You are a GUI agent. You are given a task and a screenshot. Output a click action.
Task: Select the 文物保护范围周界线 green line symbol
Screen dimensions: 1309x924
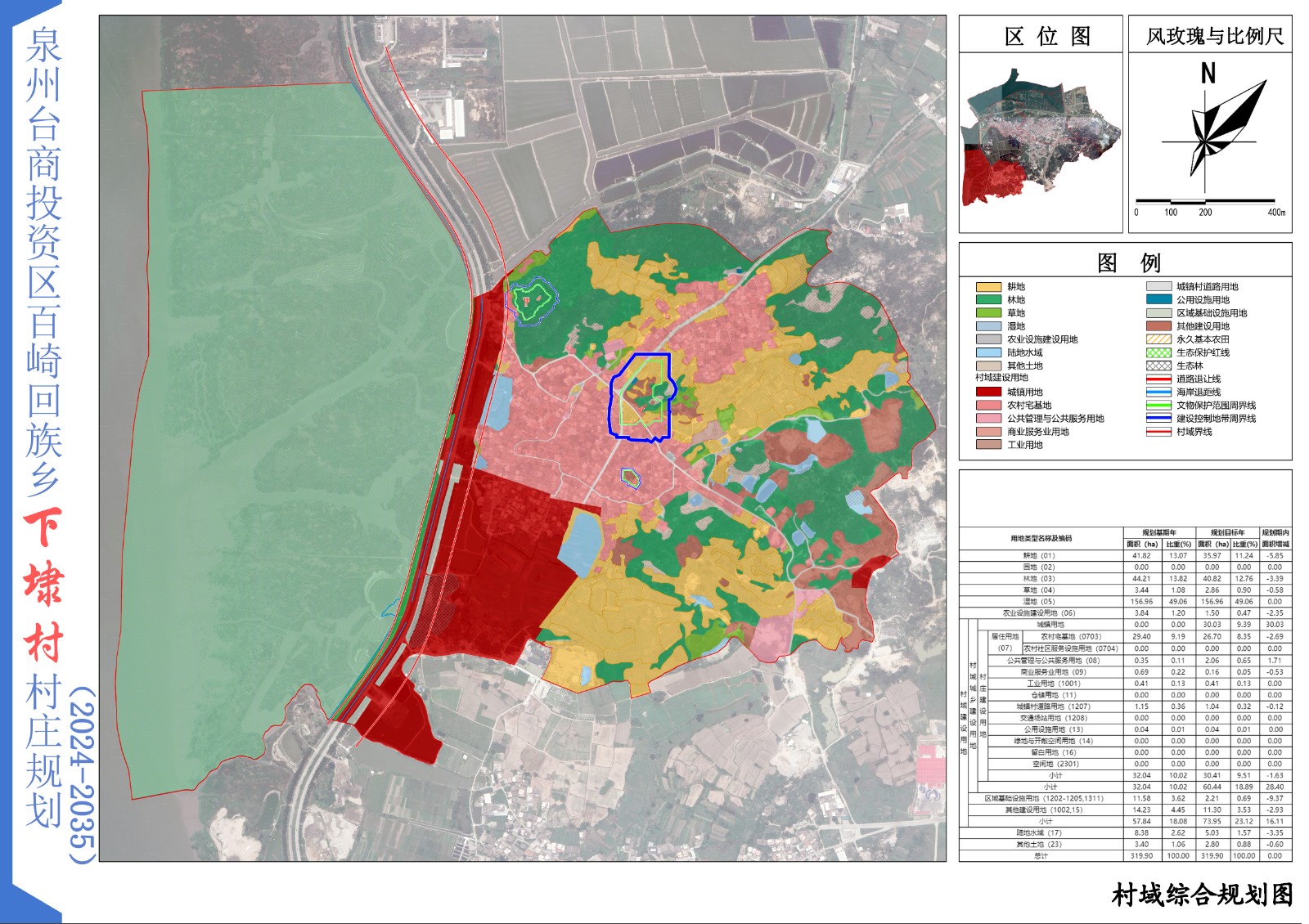1158,406
